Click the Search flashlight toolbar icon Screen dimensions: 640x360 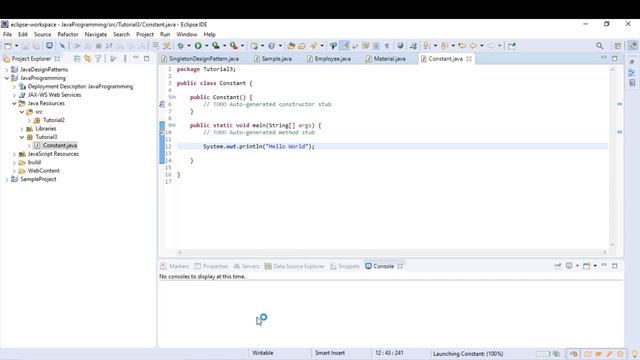tap(313, 46)
